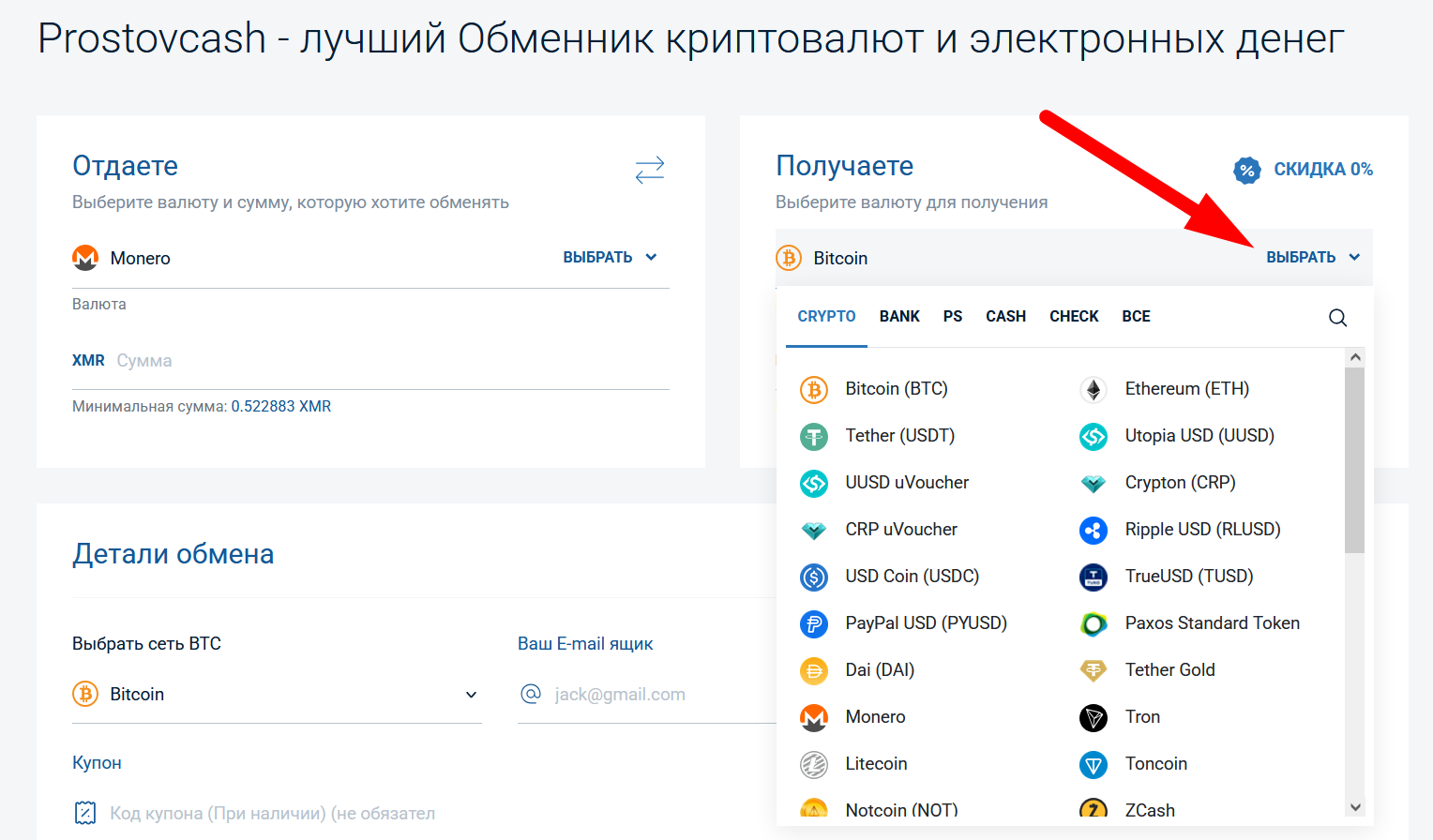Click the discount percent badge icon
The image size is (1433, 840).
[1247, 170]
